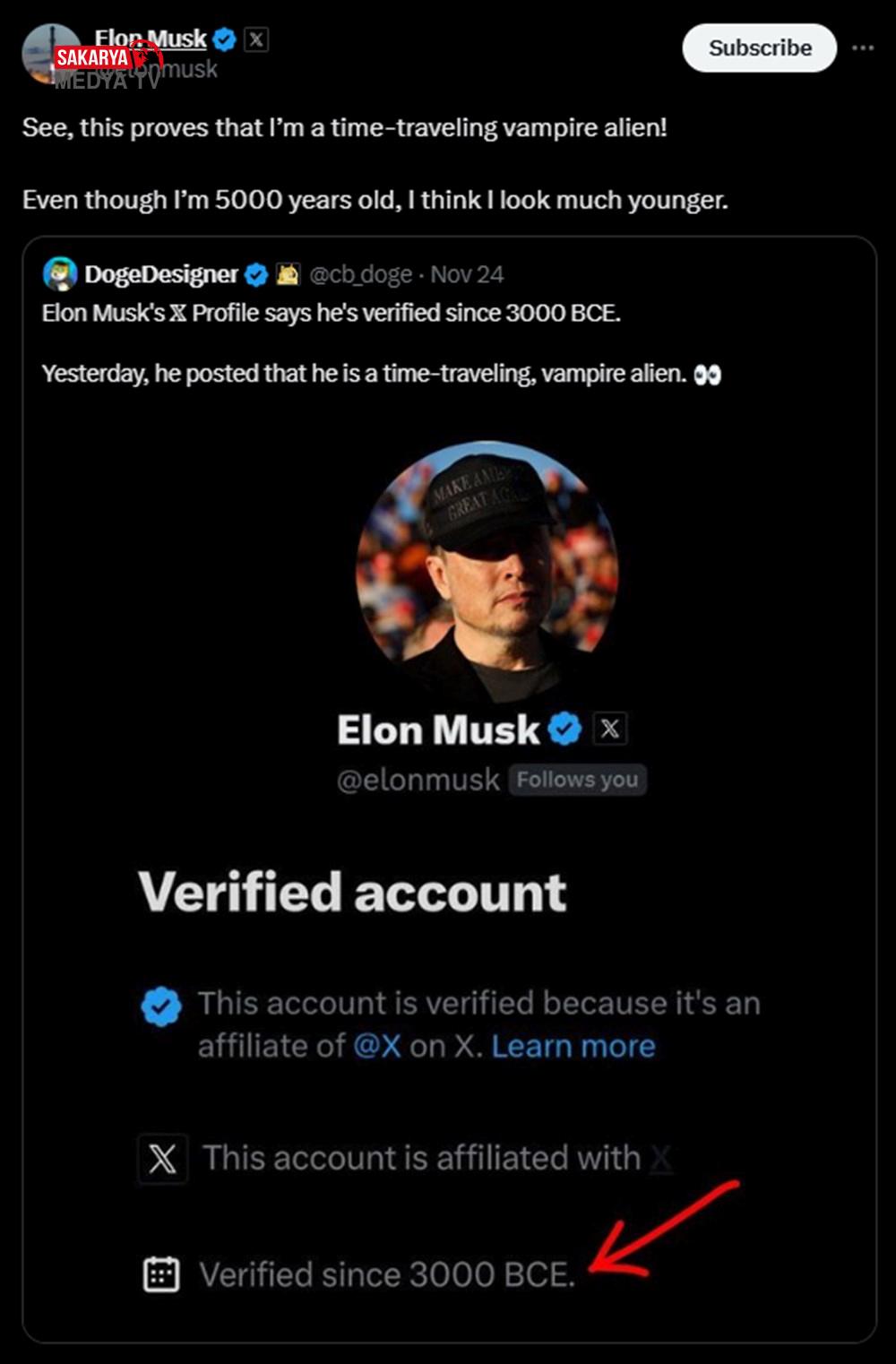Click the Verified since 3000 BCE text

(387, 1274)
